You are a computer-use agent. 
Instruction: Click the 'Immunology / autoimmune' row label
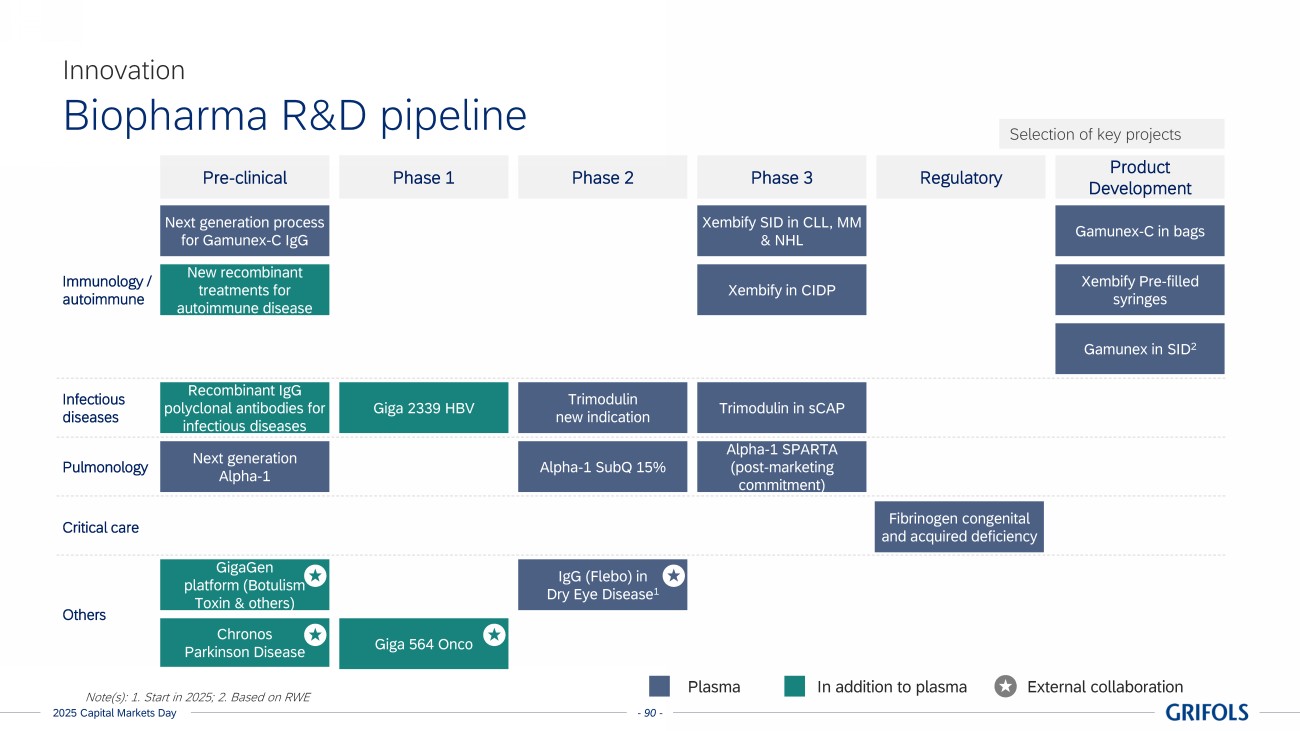pos(107,290)
